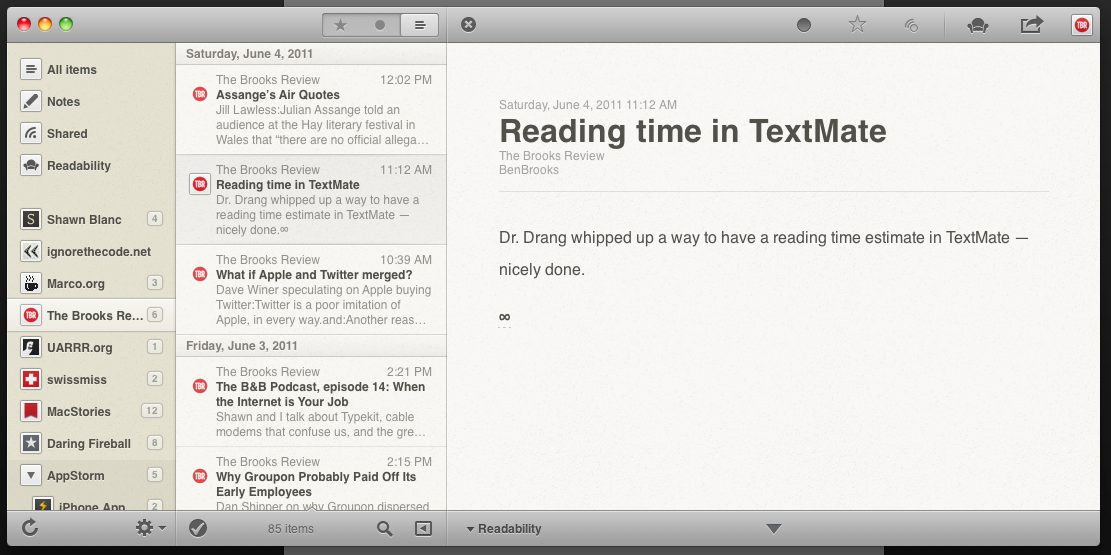The image size is (1111, 555).
Task: Select swissmiss feed
Action: point(91,379)
